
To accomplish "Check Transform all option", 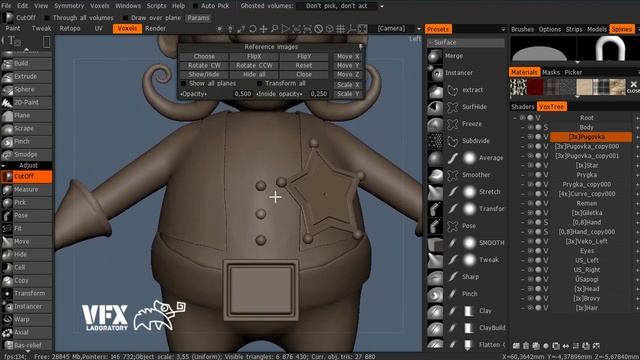I will click(x=260, y=84).
